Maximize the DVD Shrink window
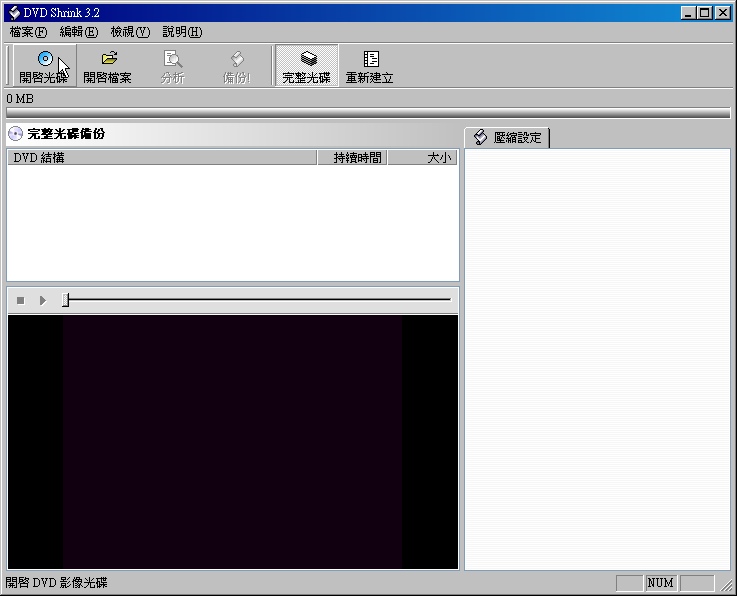Image resolution: width=737 pixels, height=596 pixels. [705, 13]
